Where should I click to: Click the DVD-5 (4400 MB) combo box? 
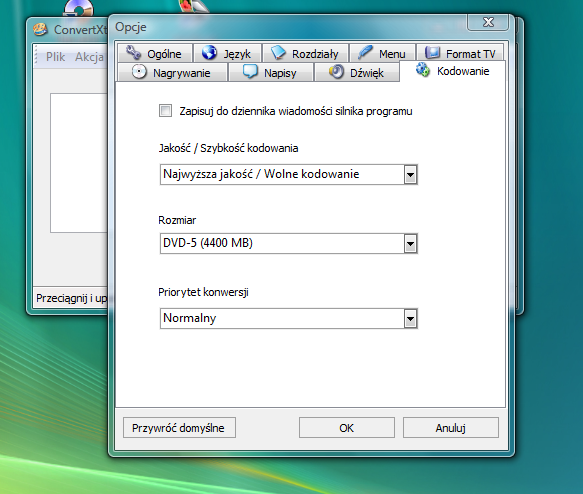pyautogui.click(x=289, y=243)
